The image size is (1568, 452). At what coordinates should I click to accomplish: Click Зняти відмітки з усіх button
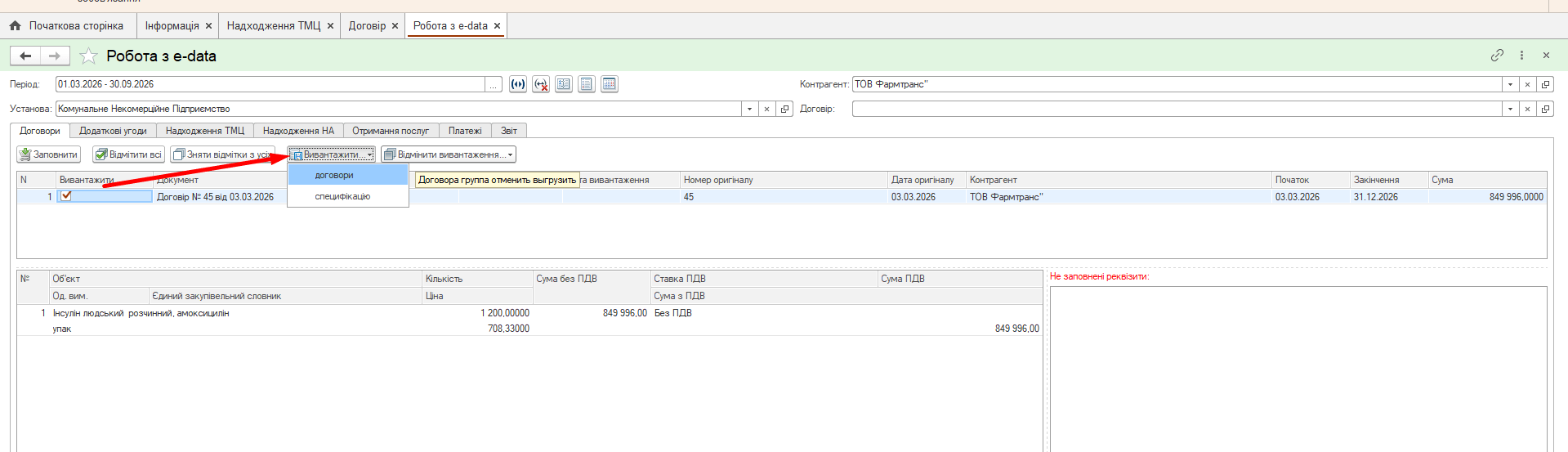click(x=222, y=154)
